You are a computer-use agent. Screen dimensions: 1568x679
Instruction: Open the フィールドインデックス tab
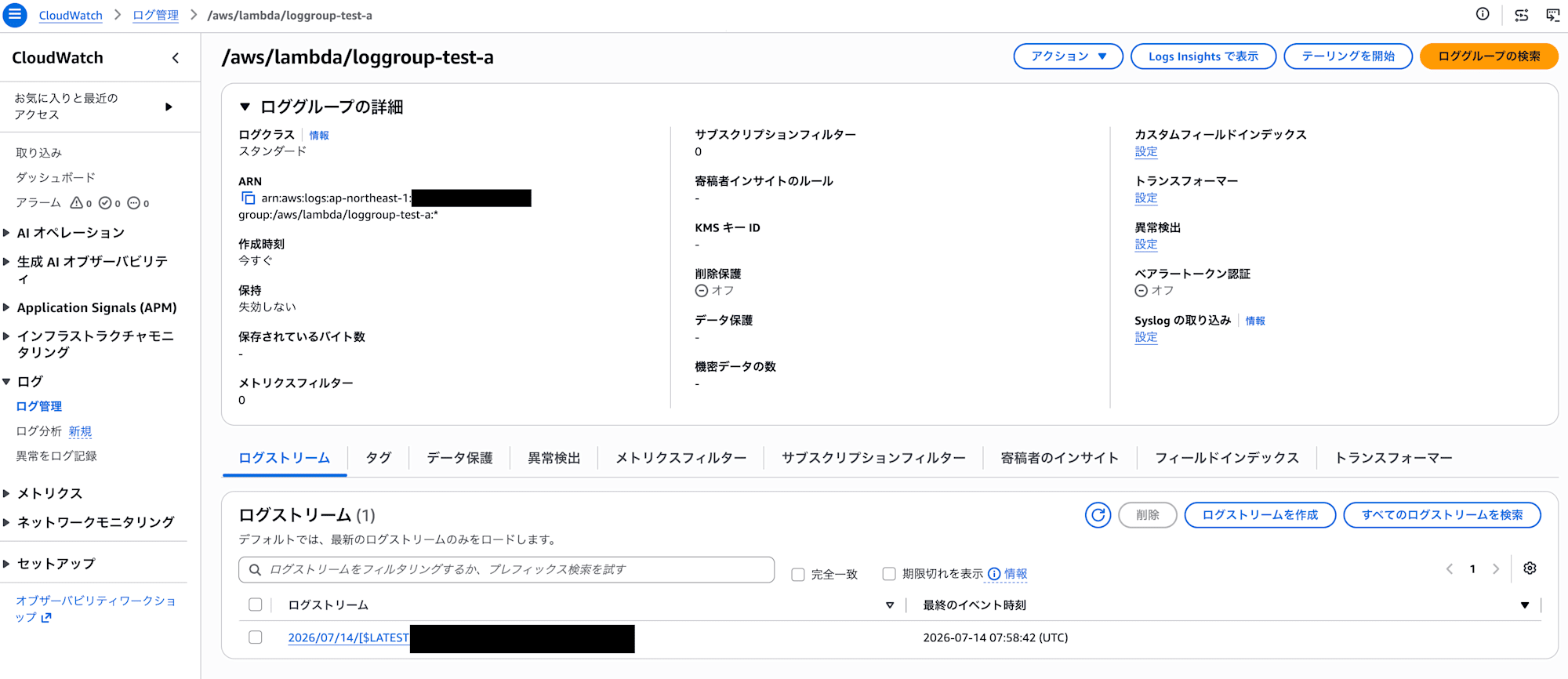click(x=1227, y=458)
